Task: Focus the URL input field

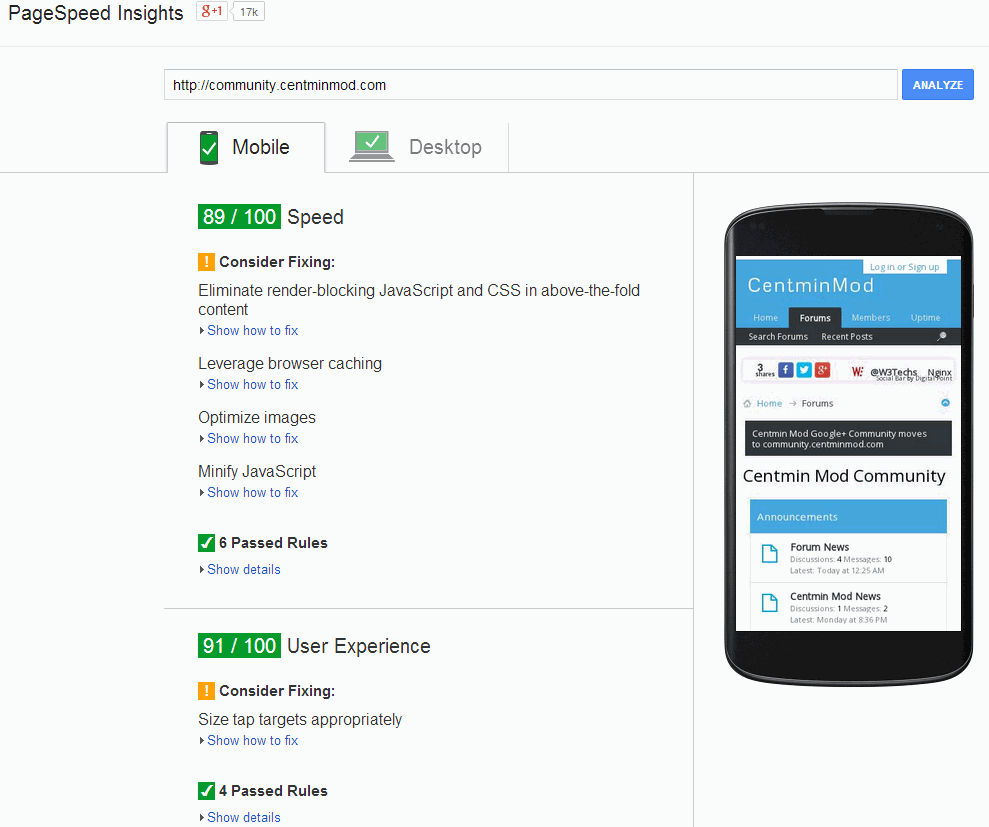Action: [530, 85]
